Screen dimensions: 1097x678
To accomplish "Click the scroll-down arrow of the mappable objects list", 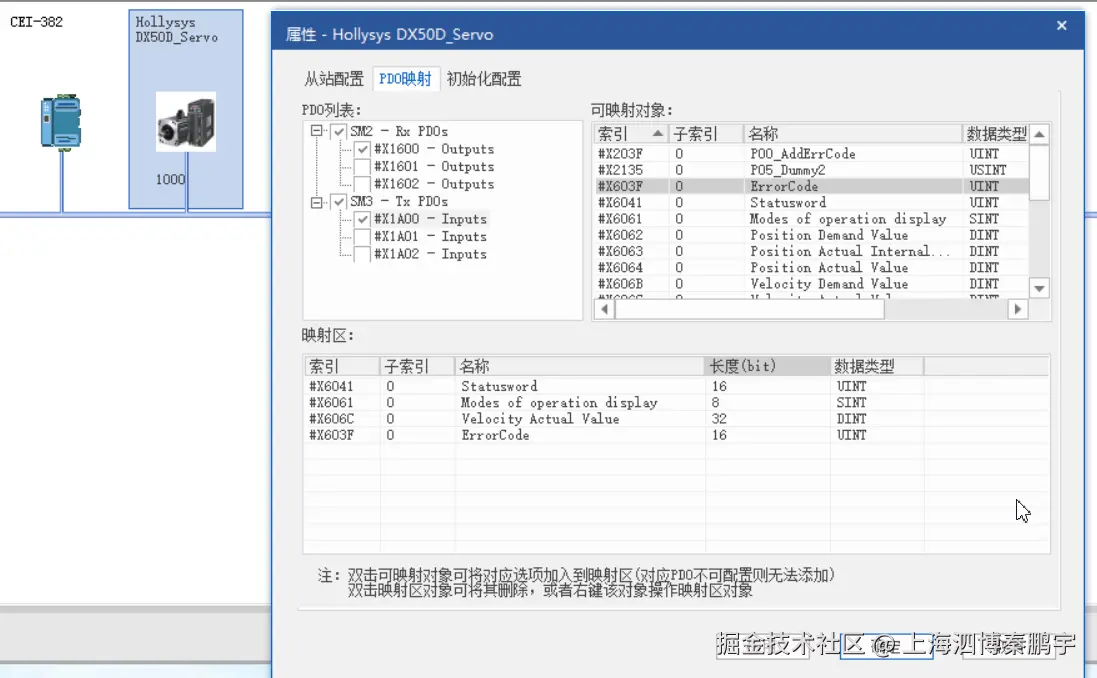I will (1038, 288).
